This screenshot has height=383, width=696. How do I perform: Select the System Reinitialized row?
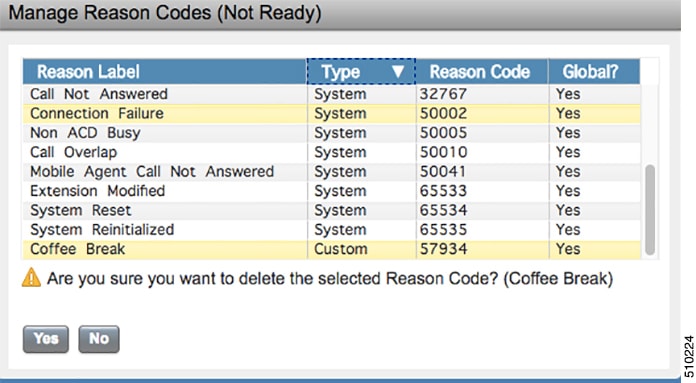[332, 230]
